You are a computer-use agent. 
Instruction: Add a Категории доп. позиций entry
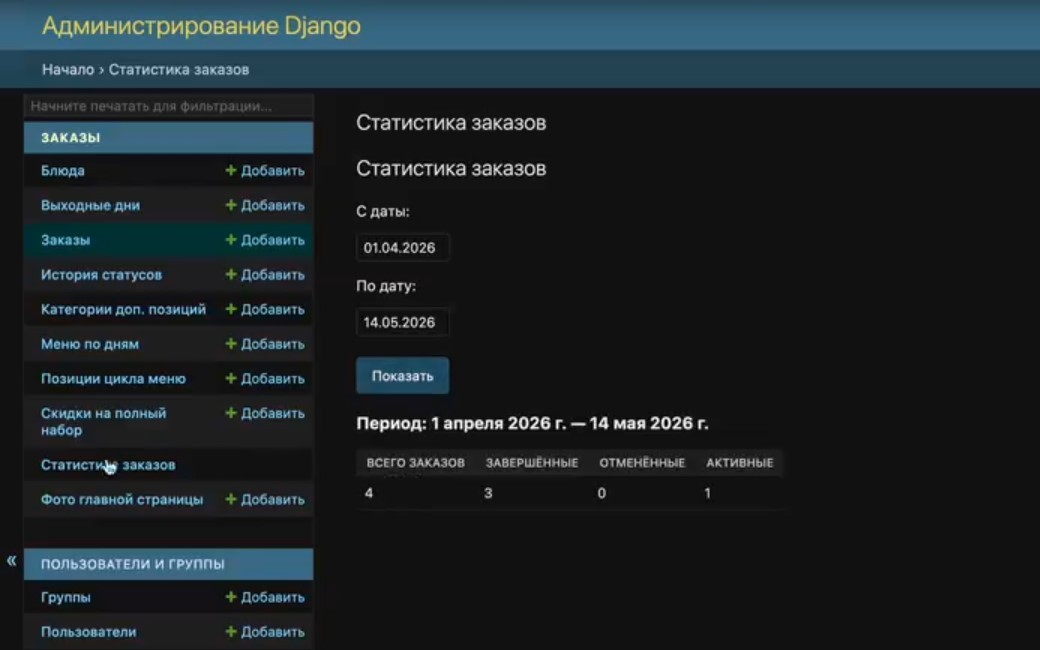pos(265,309)
